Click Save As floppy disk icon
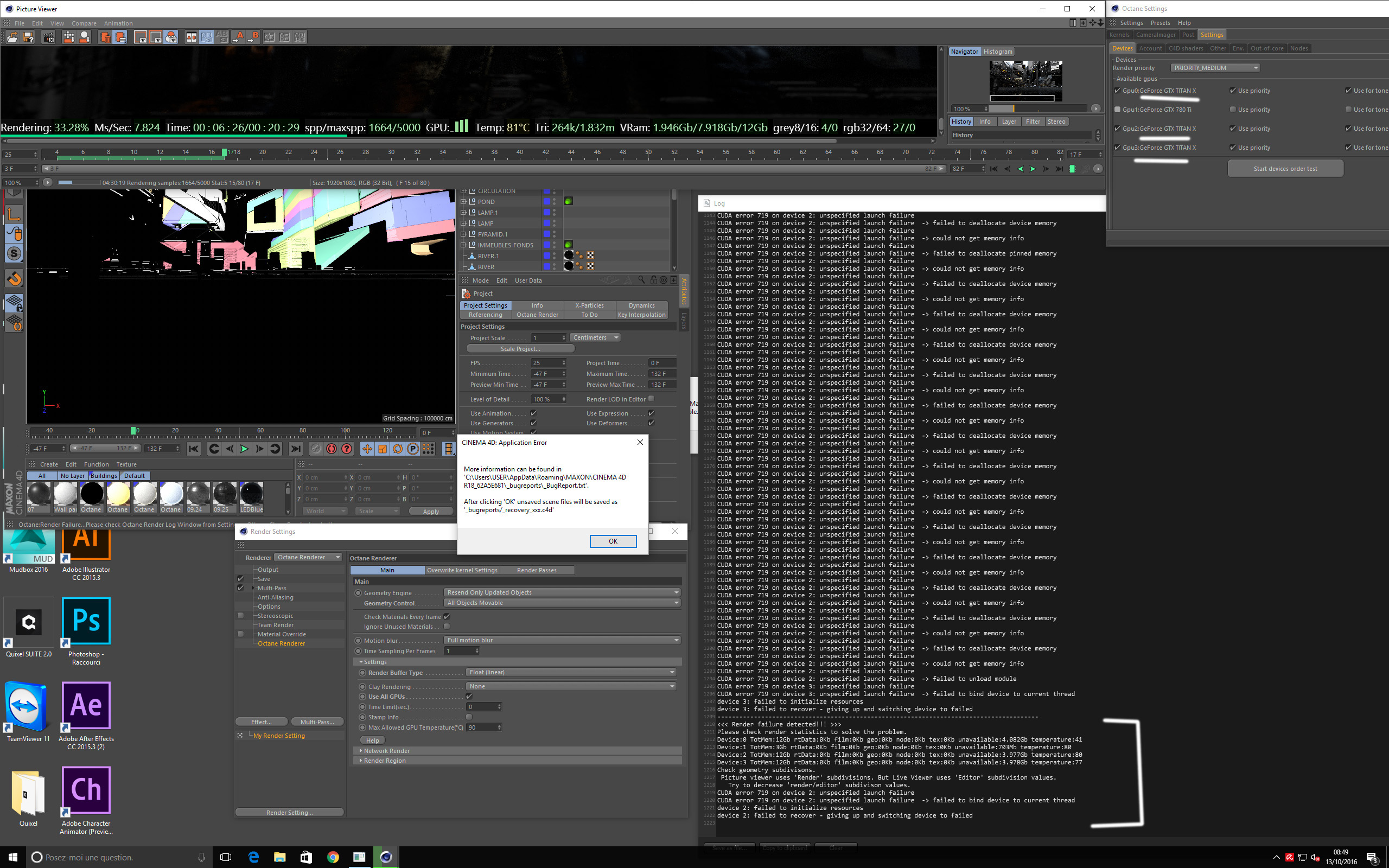 click(28, 37)
